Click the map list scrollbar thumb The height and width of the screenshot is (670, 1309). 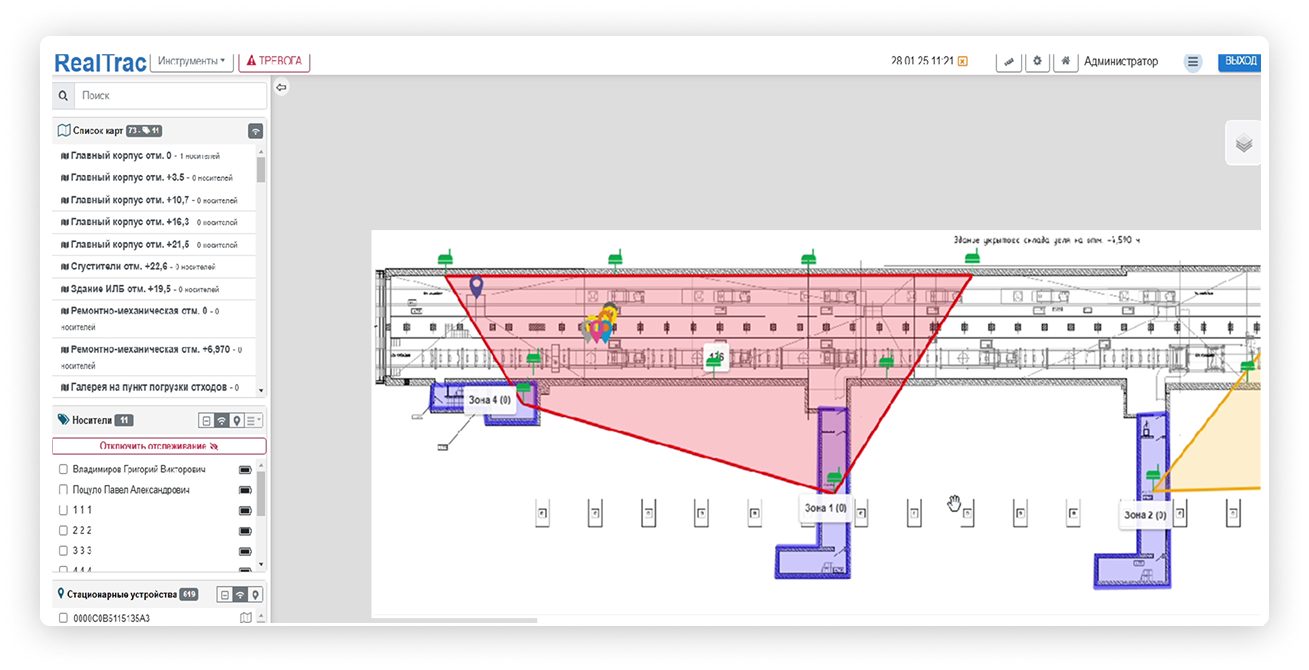pyautogui.click(x=261, y=169)
